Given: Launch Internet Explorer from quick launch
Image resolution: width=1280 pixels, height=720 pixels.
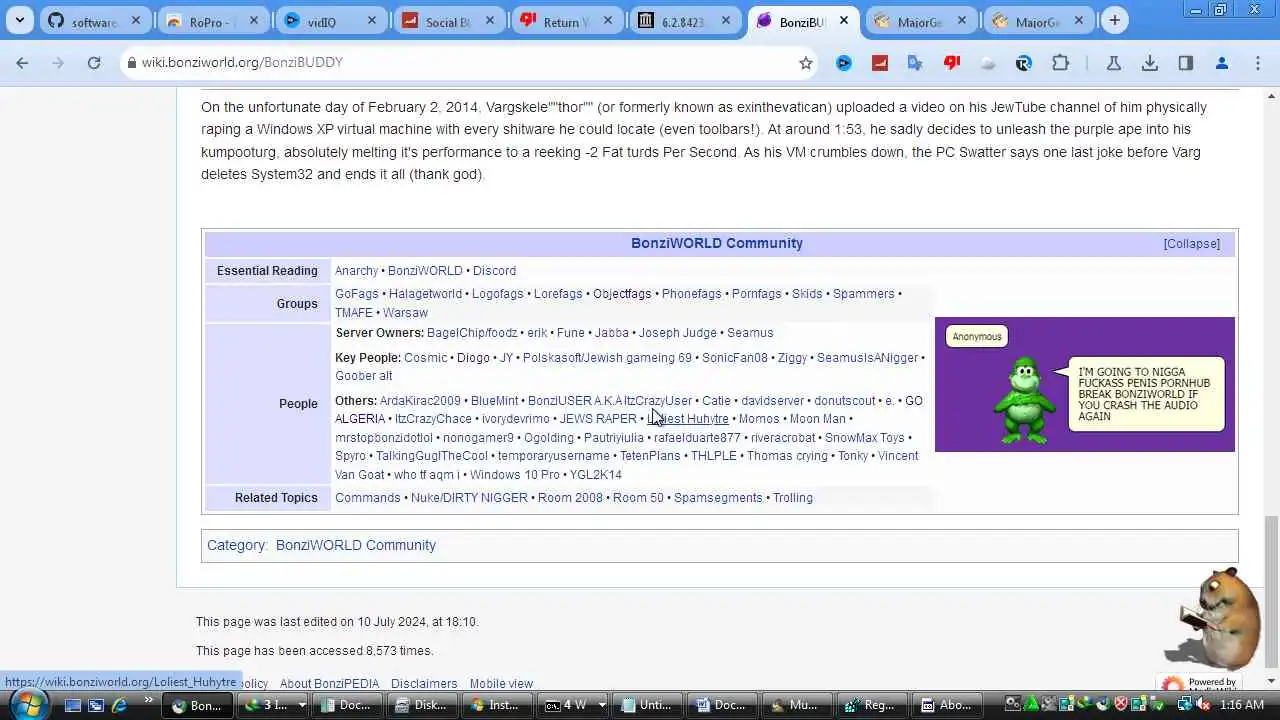Looking at the screenshot, I should (119, 705).
